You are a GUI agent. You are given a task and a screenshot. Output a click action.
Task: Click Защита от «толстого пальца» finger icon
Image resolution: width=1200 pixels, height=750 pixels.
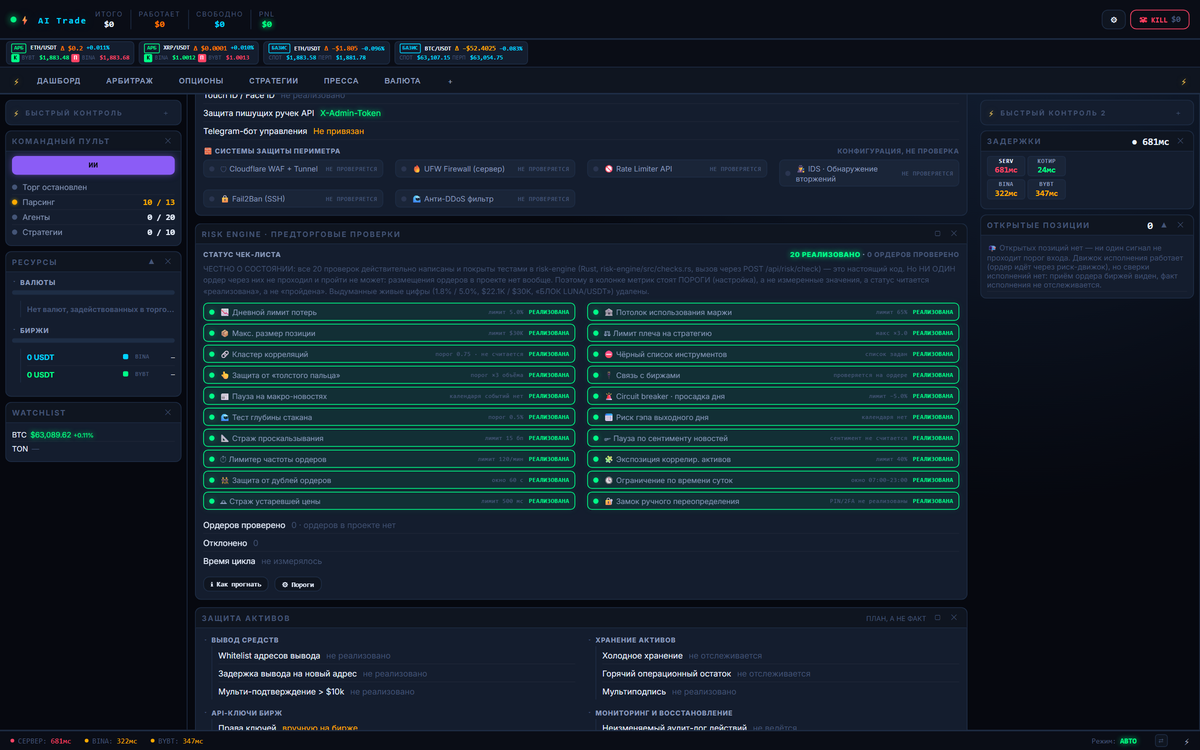coord(225,375)
